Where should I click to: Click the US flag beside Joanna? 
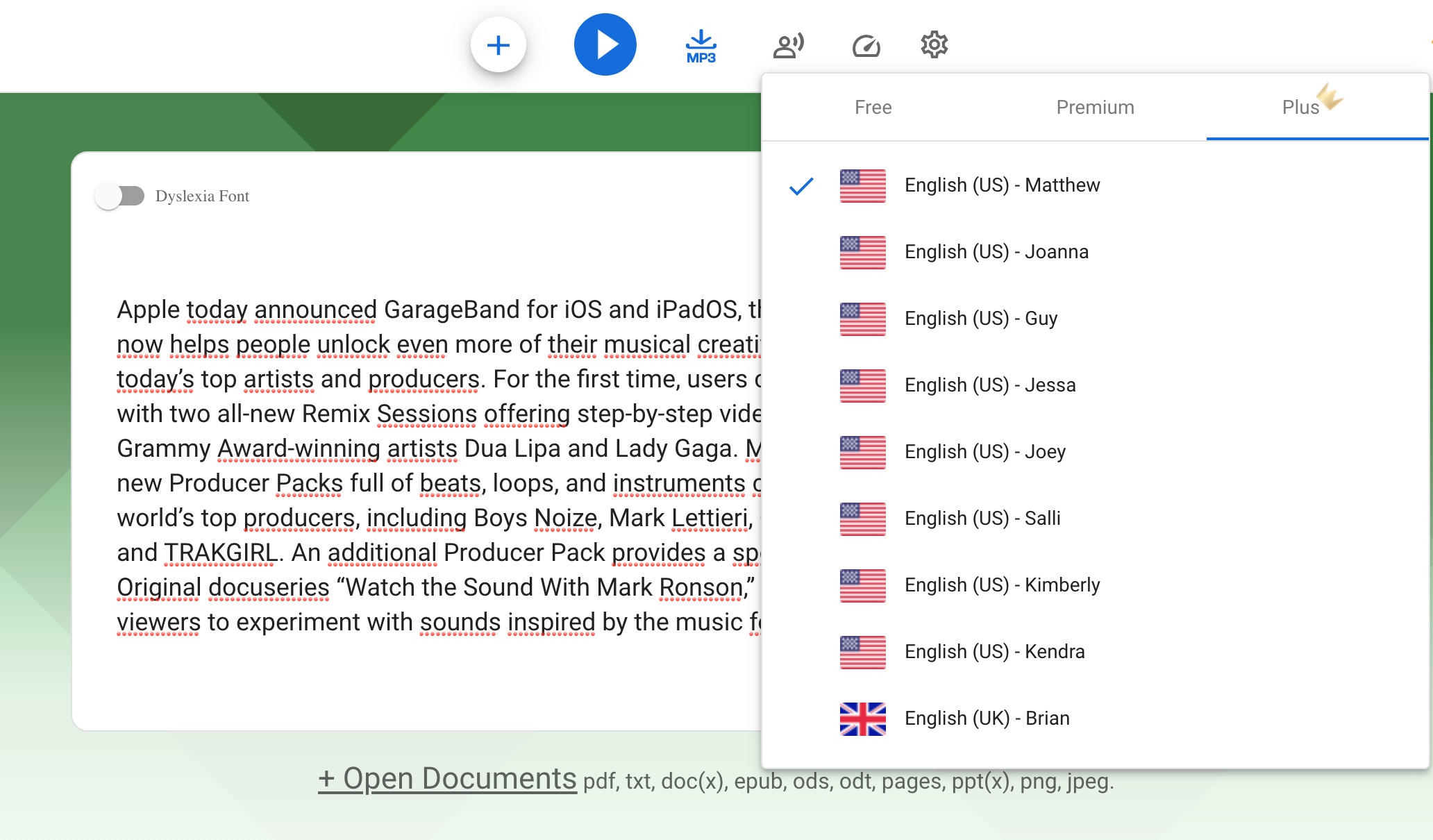862,252
